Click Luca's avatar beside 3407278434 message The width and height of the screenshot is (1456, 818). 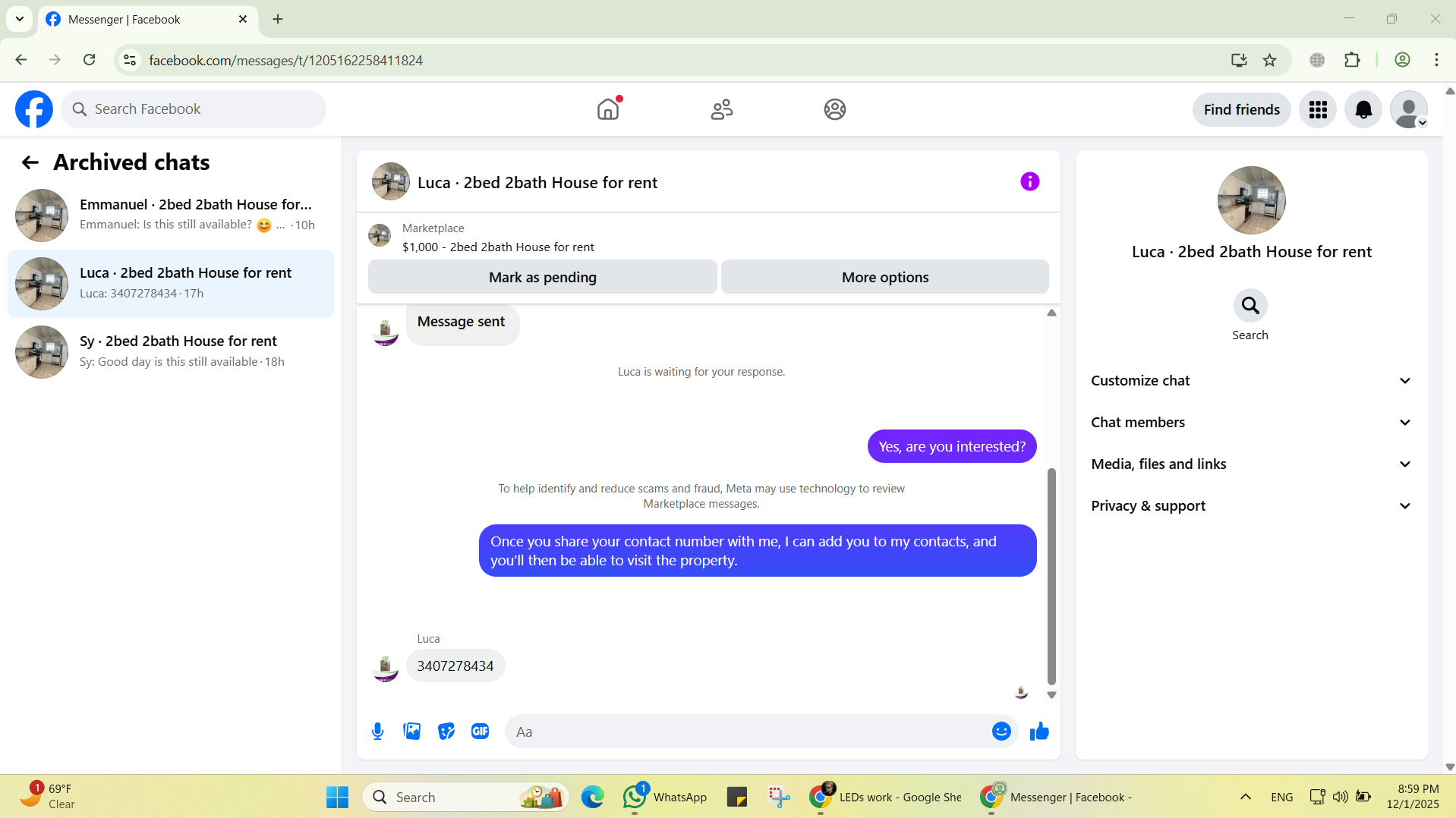click(386, 669)
